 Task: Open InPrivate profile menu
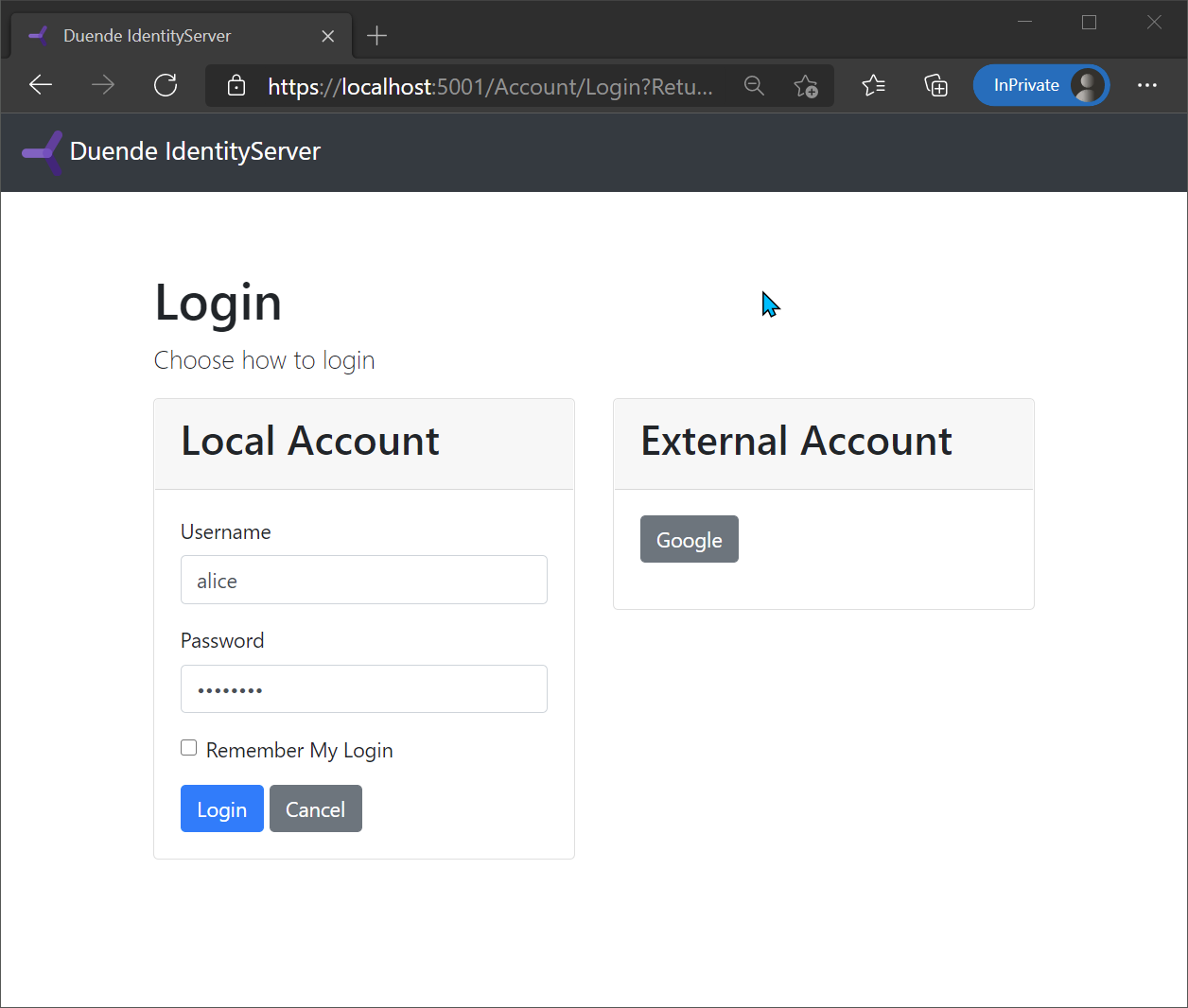point(1041,85)
